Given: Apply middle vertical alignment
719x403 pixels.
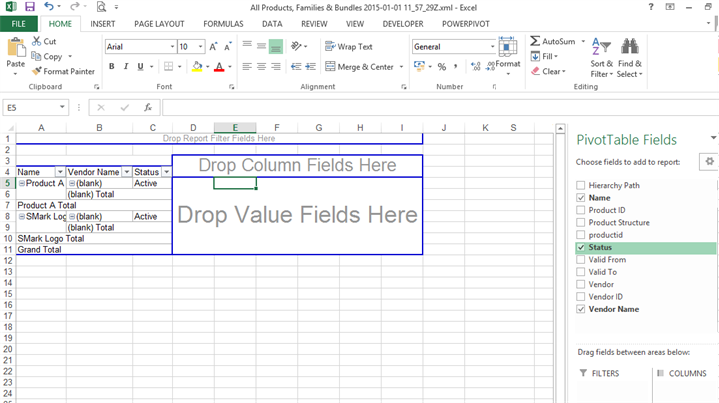Looking at the screenshot, I should (x=261, y=45).
